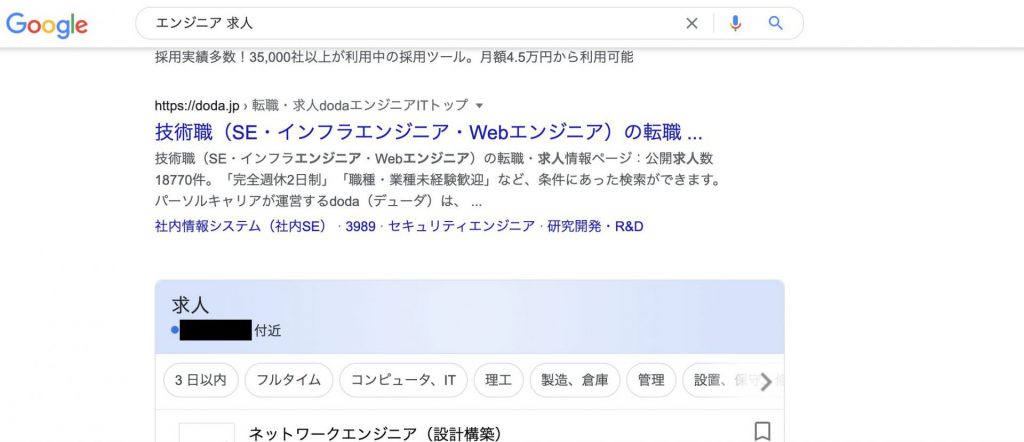
Task: Click the blue magnifier search icon
Action: tap(775, 24)
